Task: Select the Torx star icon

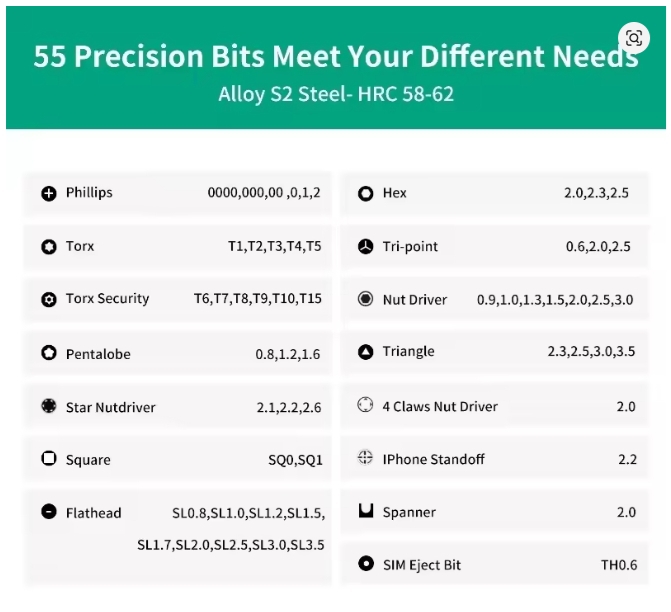Action: click(49, 247)
